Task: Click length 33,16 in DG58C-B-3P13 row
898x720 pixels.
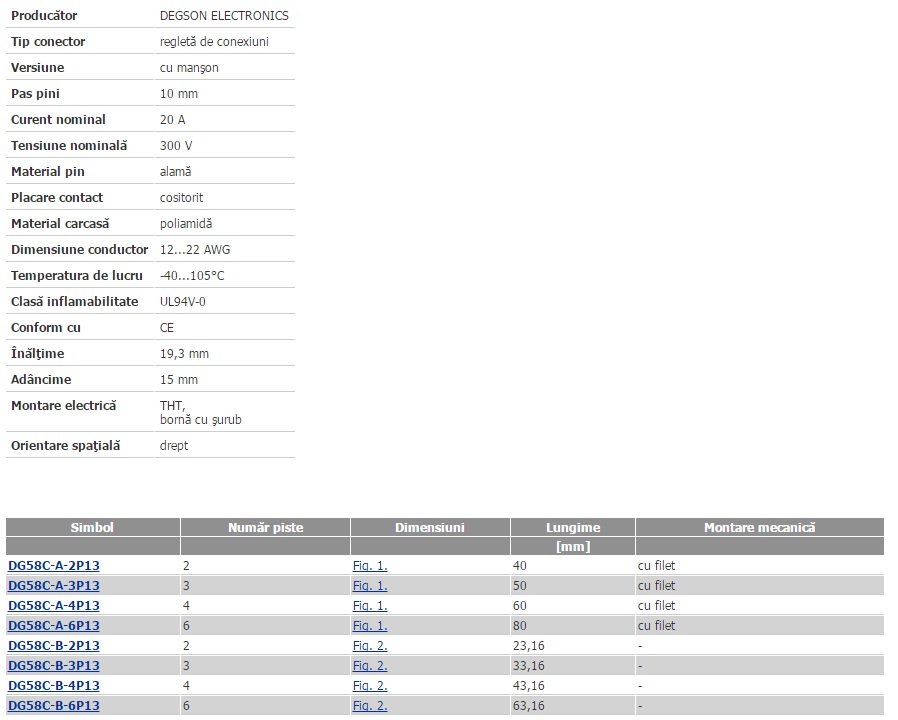Action: point(529,666)
